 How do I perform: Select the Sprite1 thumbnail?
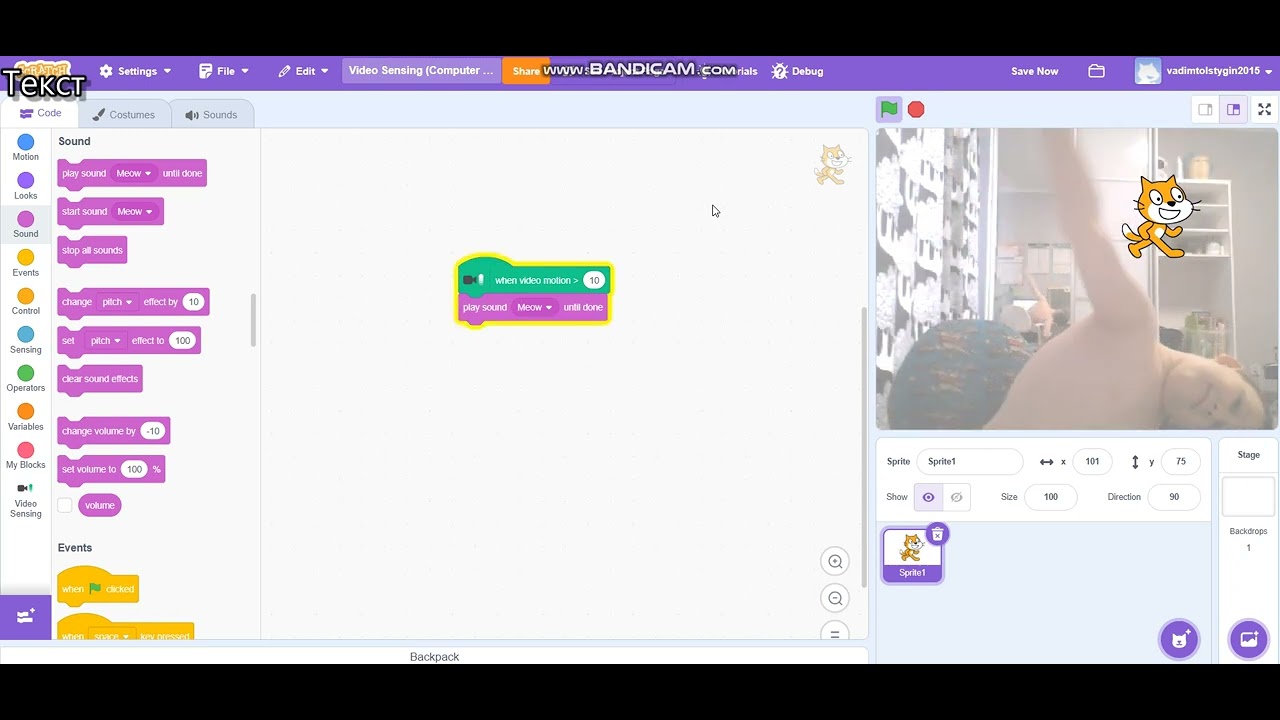(x=912, y=554)
